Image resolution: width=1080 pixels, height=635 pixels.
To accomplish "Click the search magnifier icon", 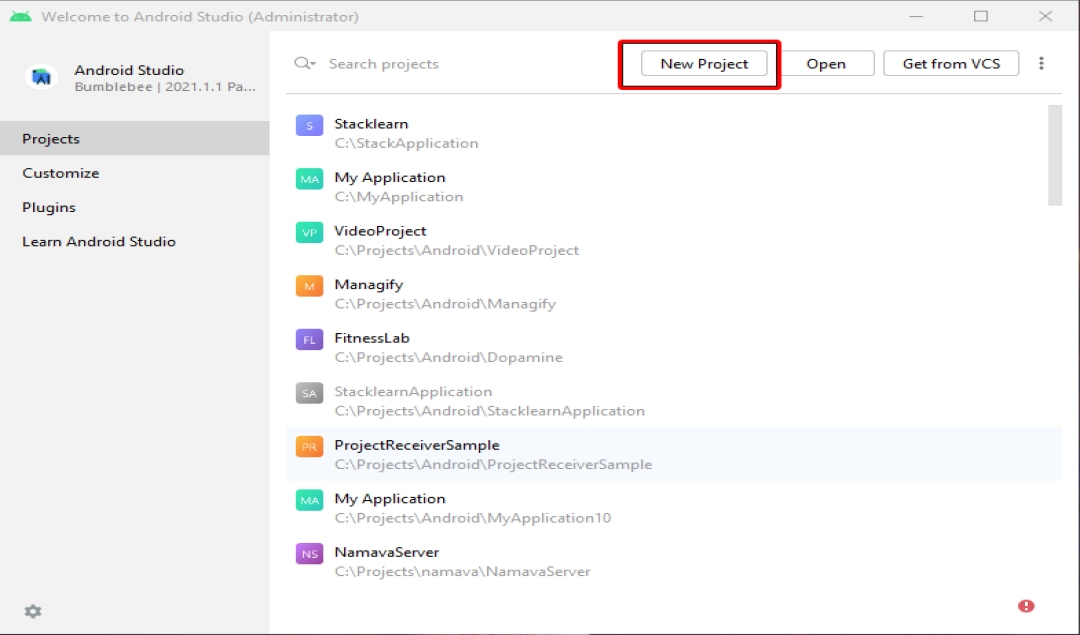I will (x=304, y=63).
